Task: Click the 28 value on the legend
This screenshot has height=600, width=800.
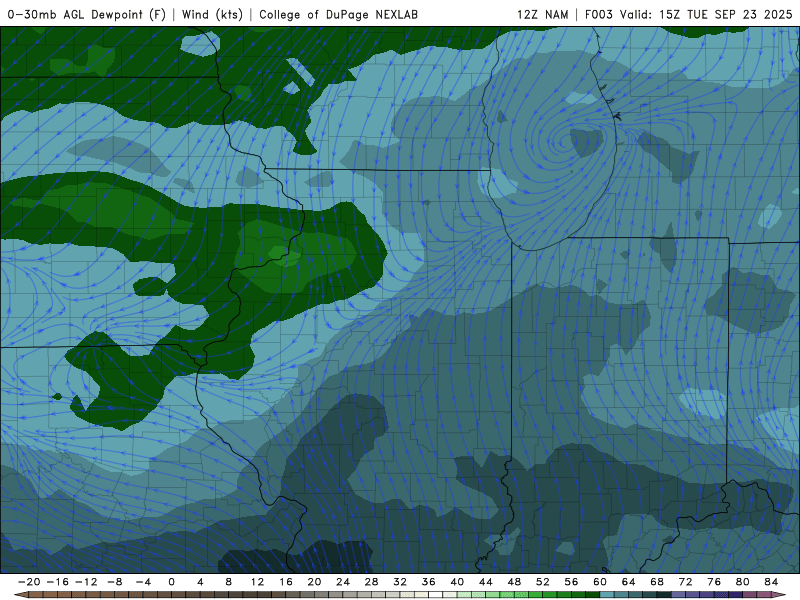Action: (x=371, y=582)
